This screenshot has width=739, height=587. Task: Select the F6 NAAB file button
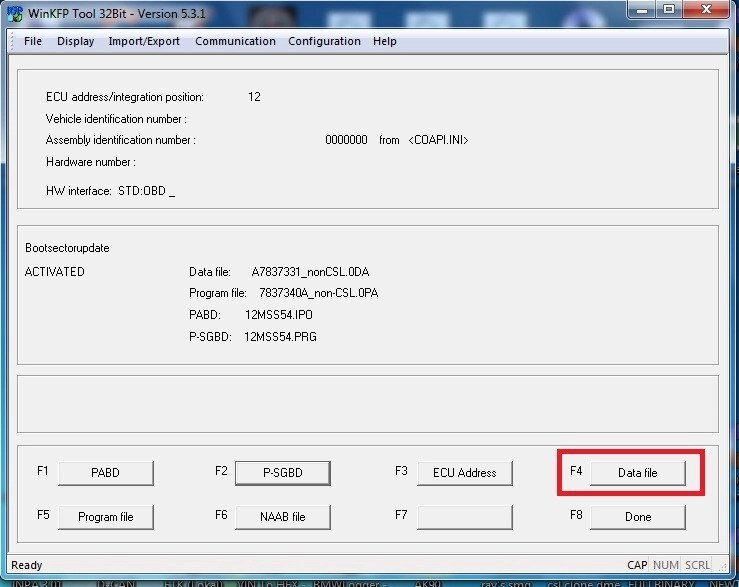click(x=282, y=517)
